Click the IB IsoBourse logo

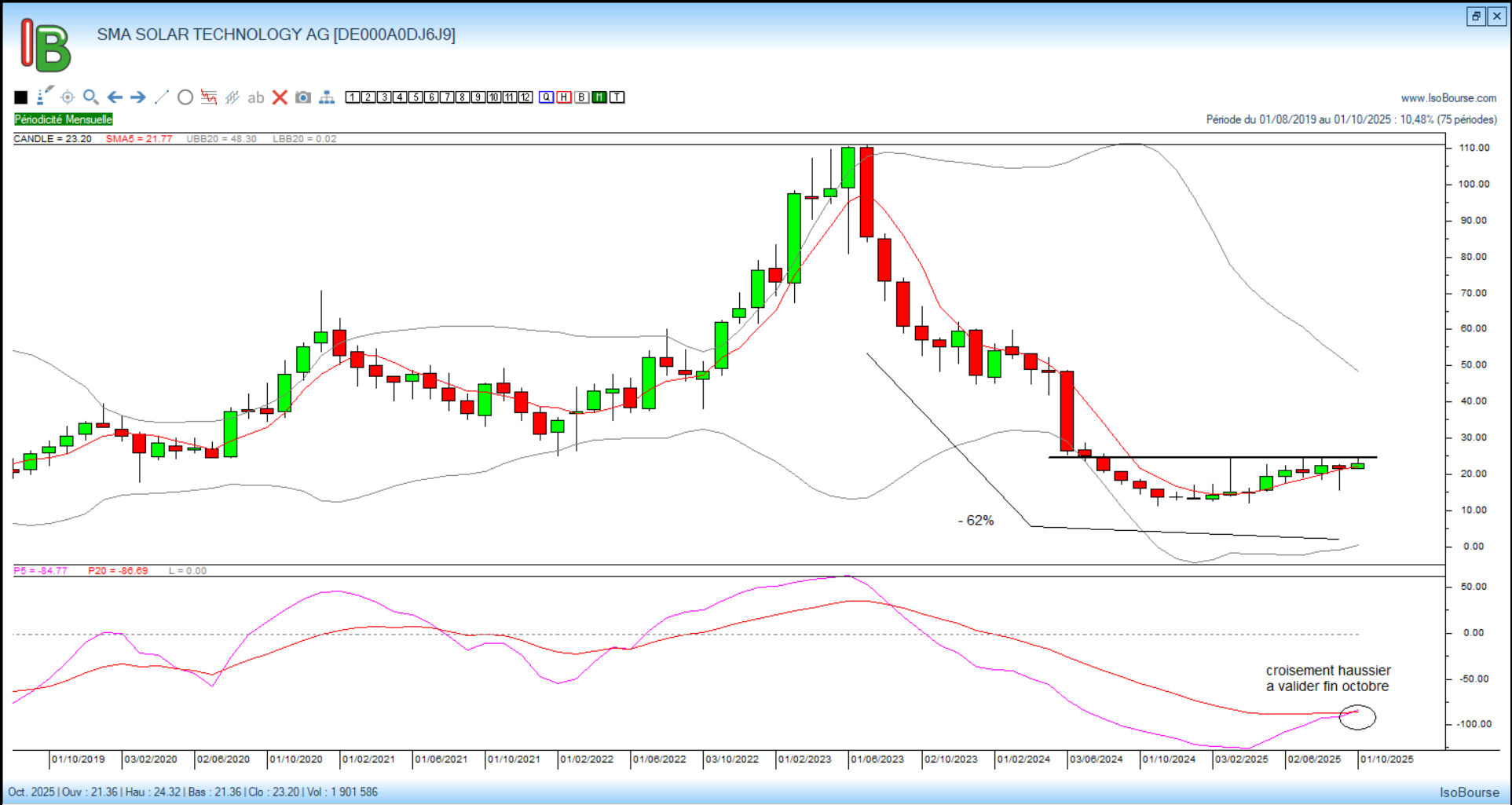[x=46, y=46]
